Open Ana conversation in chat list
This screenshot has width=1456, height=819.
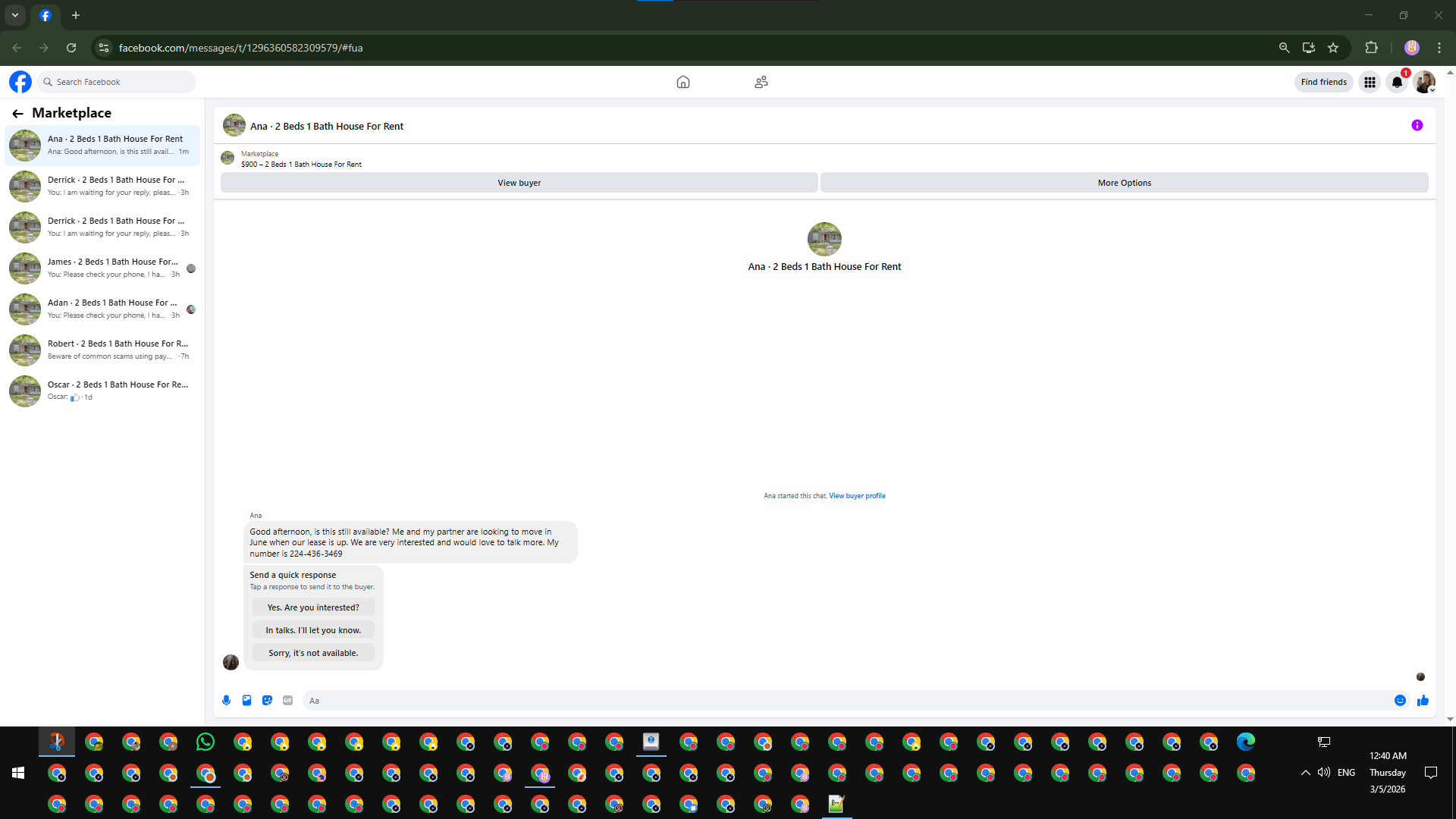(x=102, y=145)
